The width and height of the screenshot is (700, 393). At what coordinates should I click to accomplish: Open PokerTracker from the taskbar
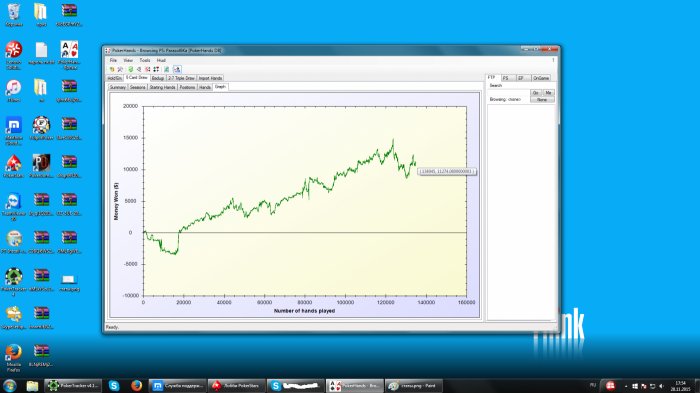[73, 386]
